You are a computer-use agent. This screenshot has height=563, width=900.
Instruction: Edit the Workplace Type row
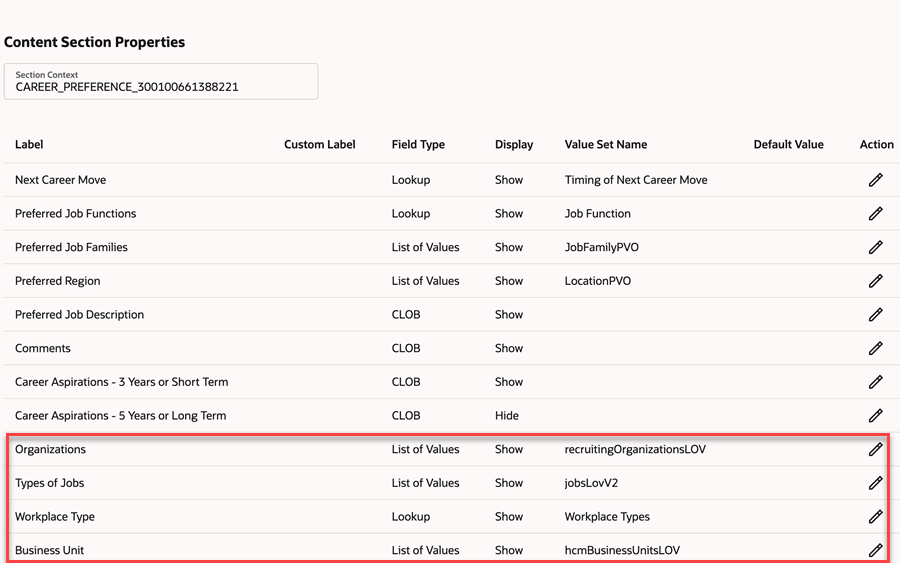coord(875,517)
